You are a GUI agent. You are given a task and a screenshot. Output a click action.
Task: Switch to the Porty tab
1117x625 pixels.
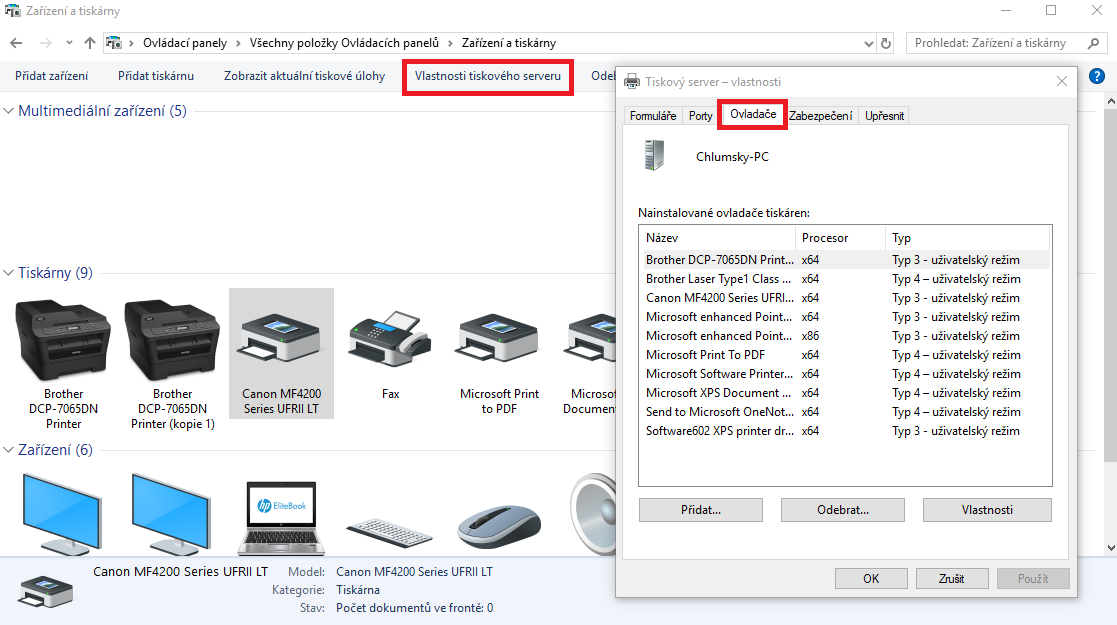[700, 115]
